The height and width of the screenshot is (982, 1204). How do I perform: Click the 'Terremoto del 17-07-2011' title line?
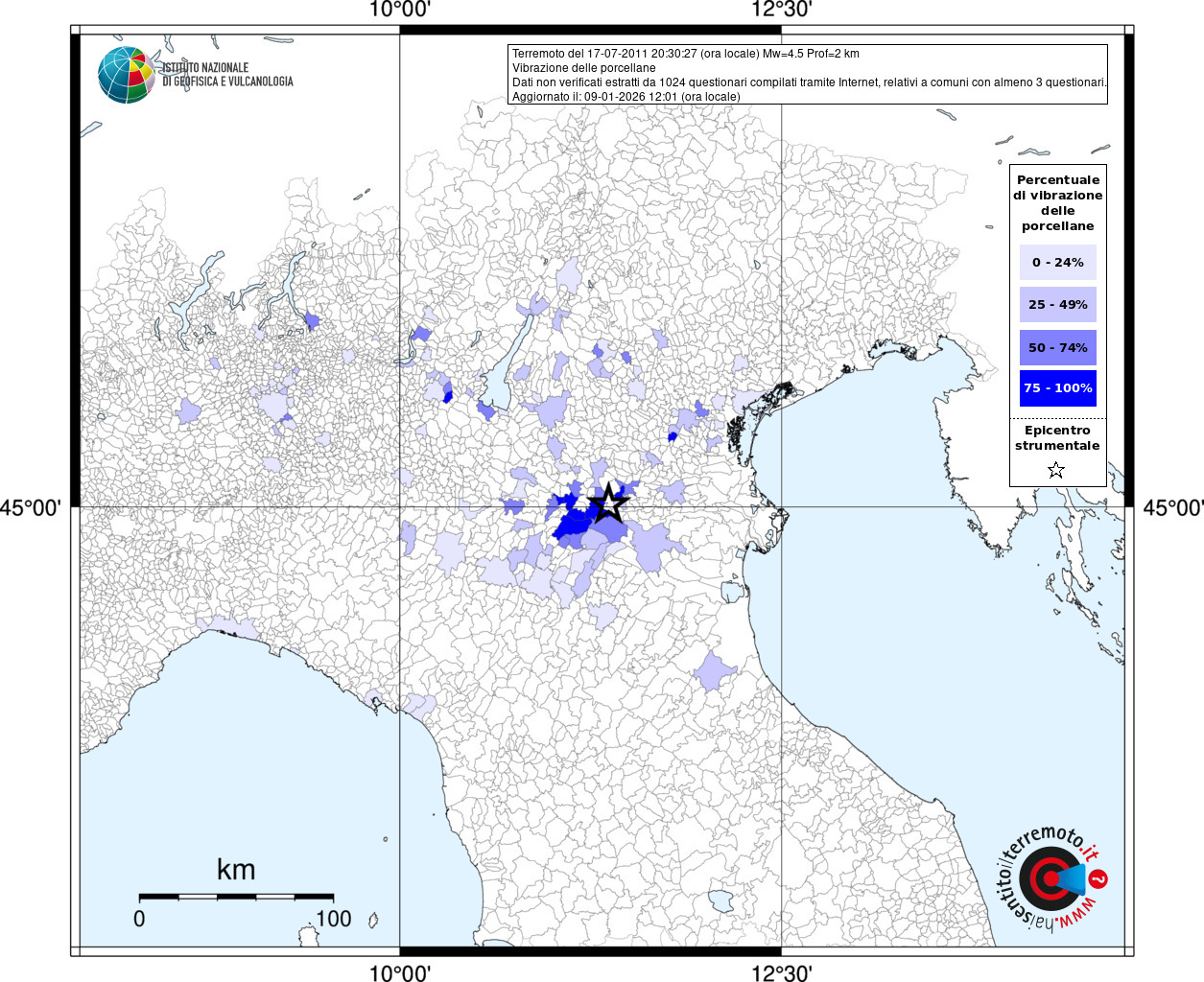point(685,54)
